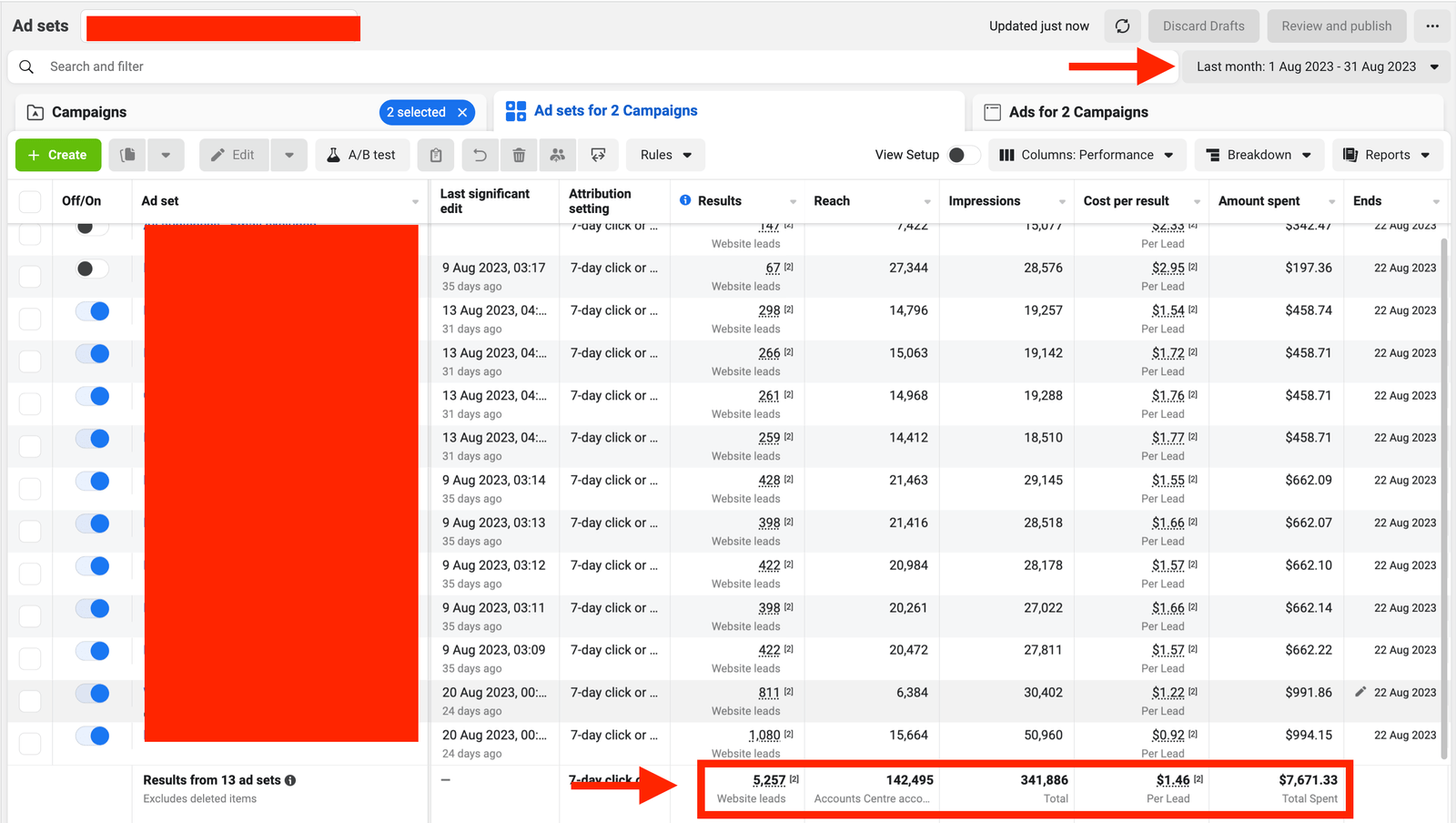Switch to Ads for 2 Campaigns tab
This screenshot has height=823, width=1456.
click(1077, 112)
